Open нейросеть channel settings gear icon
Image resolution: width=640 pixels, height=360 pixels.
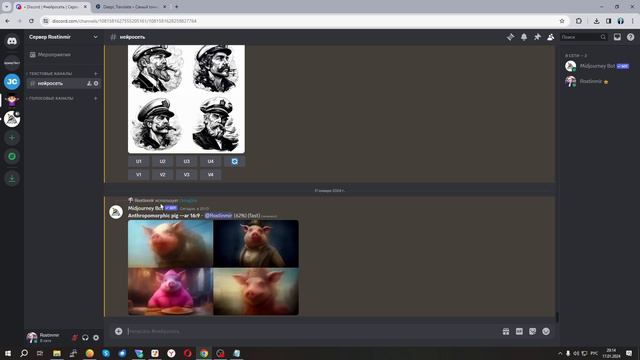coord(96,83)
